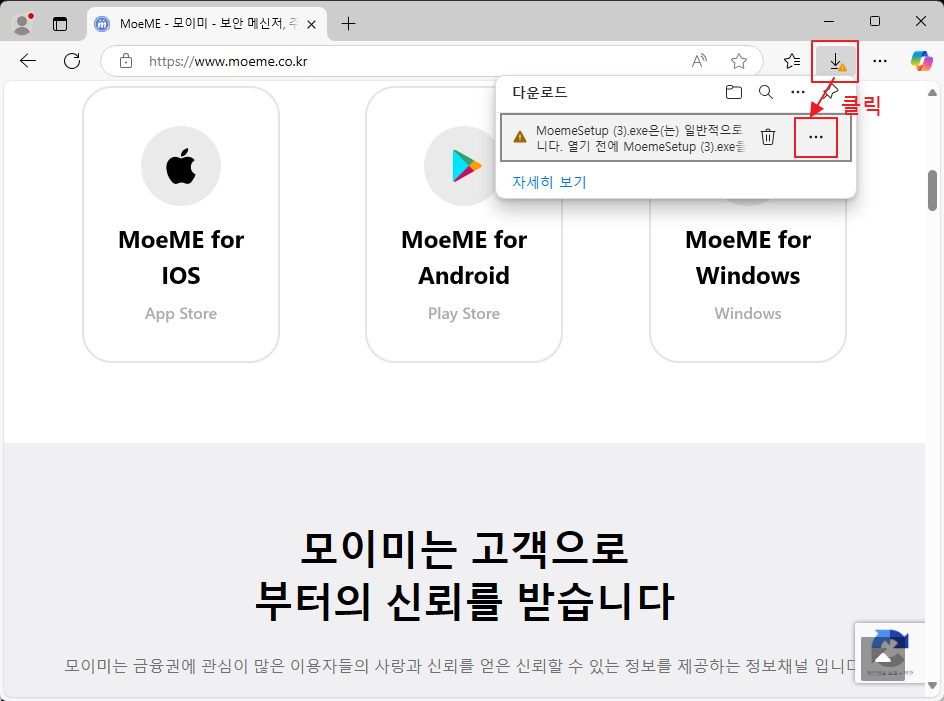Image resolution: width=944 pixels, height=701 pixels.
Task: Click the Google Play logo icon
Action: (x=465, y=166)
